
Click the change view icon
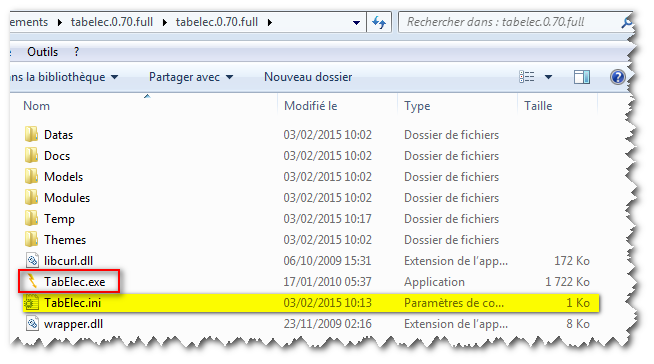526,77
